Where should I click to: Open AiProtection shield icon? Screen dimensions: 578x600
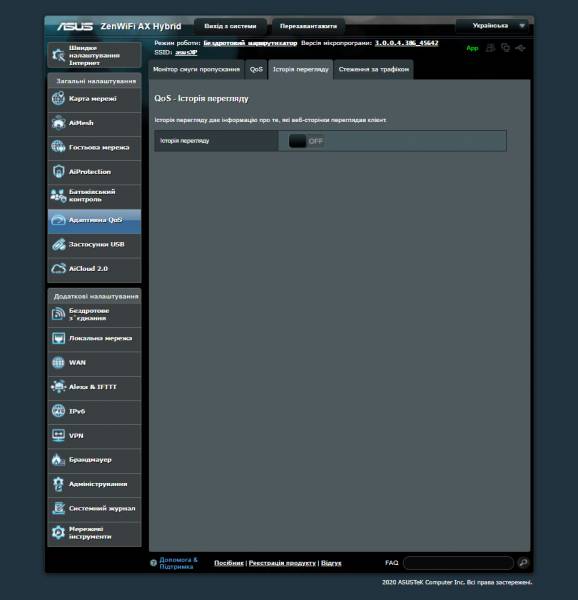tap(58, 171)
